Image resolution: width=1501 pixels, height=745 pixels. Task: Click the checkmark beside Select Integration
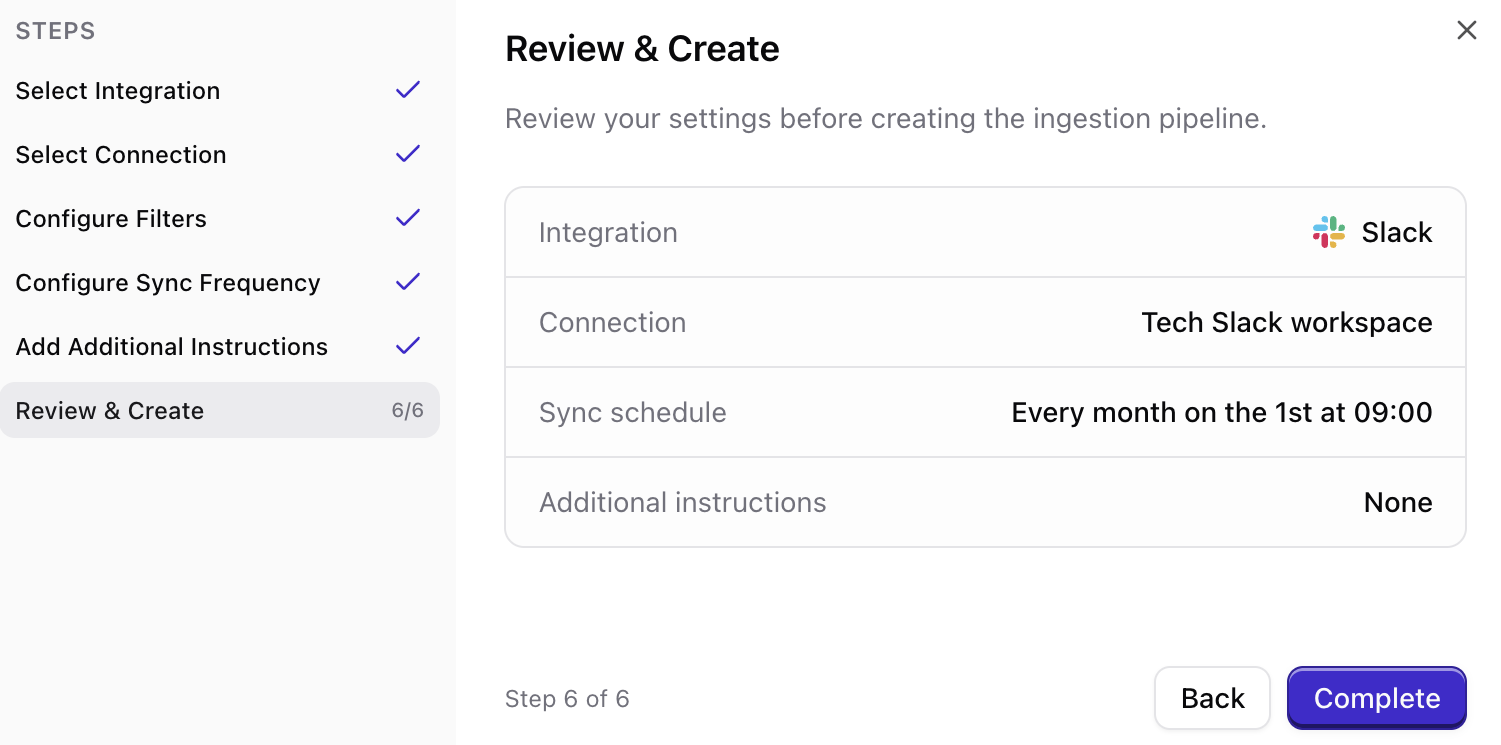(x=407, y=90)
